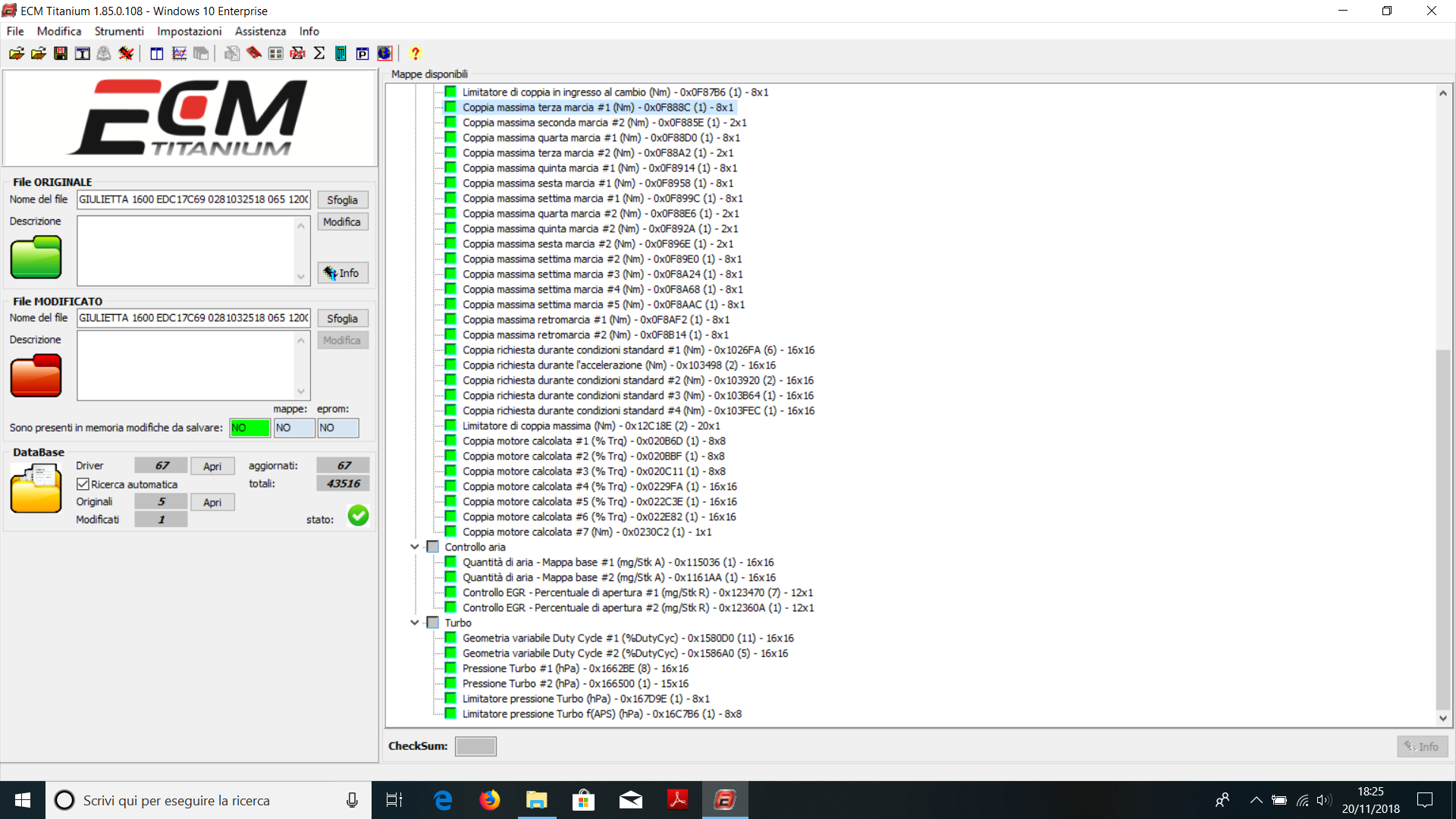Collapse the Controllo aria tree node

[415, 547]
